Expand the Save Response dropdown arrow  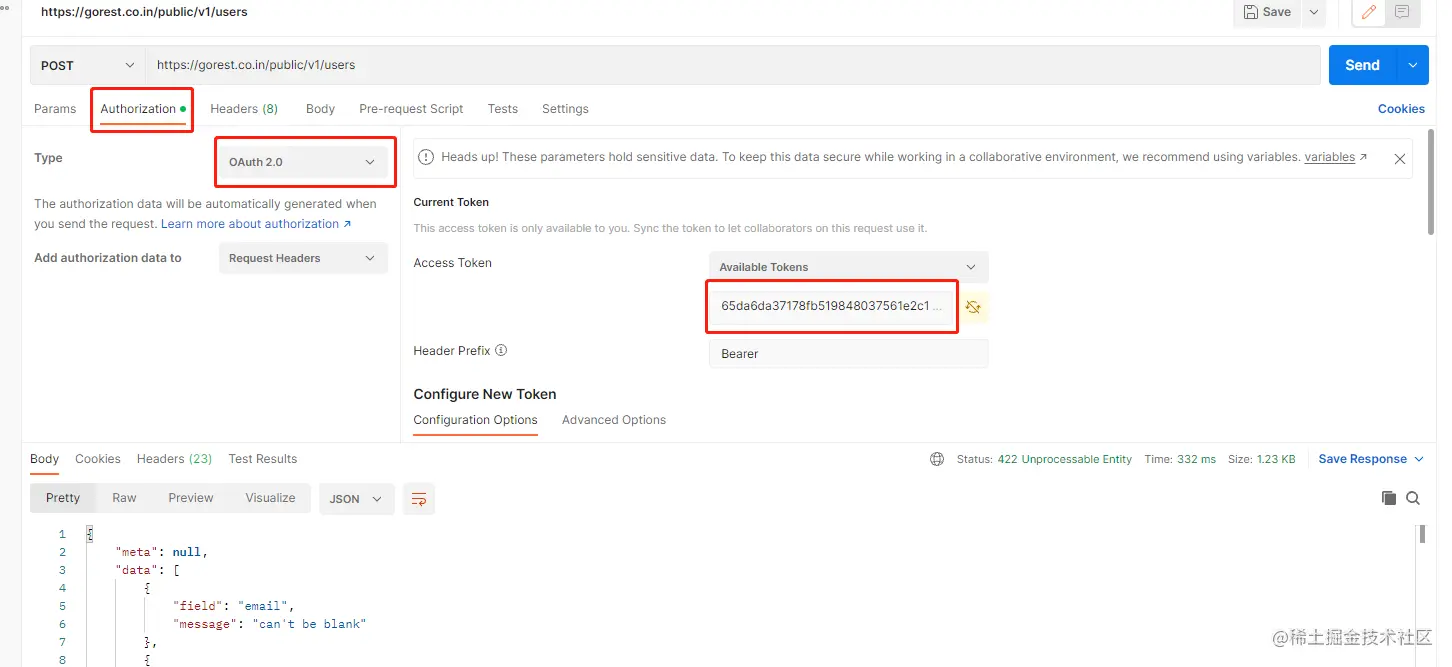coord(1418,459)
